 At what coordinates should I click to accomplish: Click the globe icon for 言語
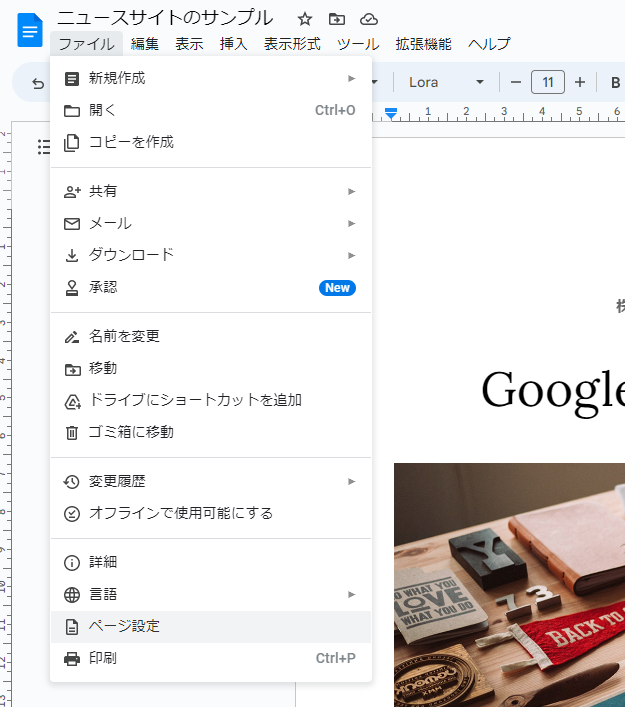(72, 595)
